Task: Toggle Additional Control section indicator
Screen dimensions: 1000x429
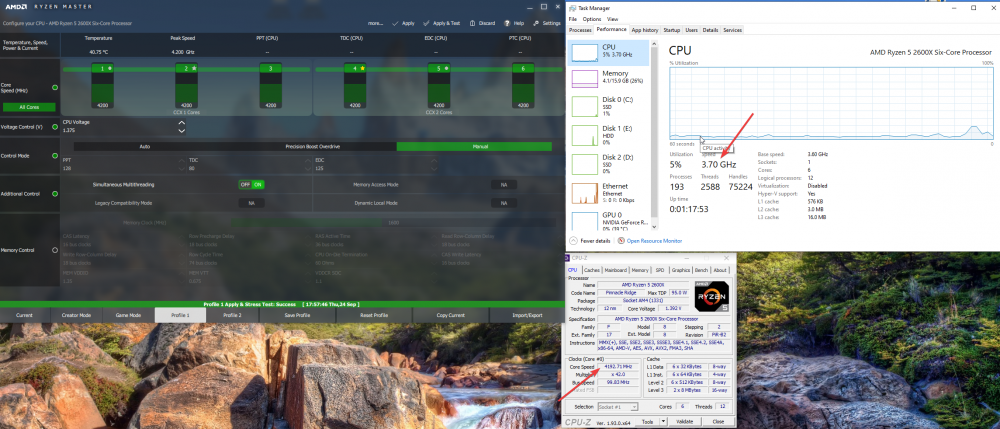Action: pos(55,194)
